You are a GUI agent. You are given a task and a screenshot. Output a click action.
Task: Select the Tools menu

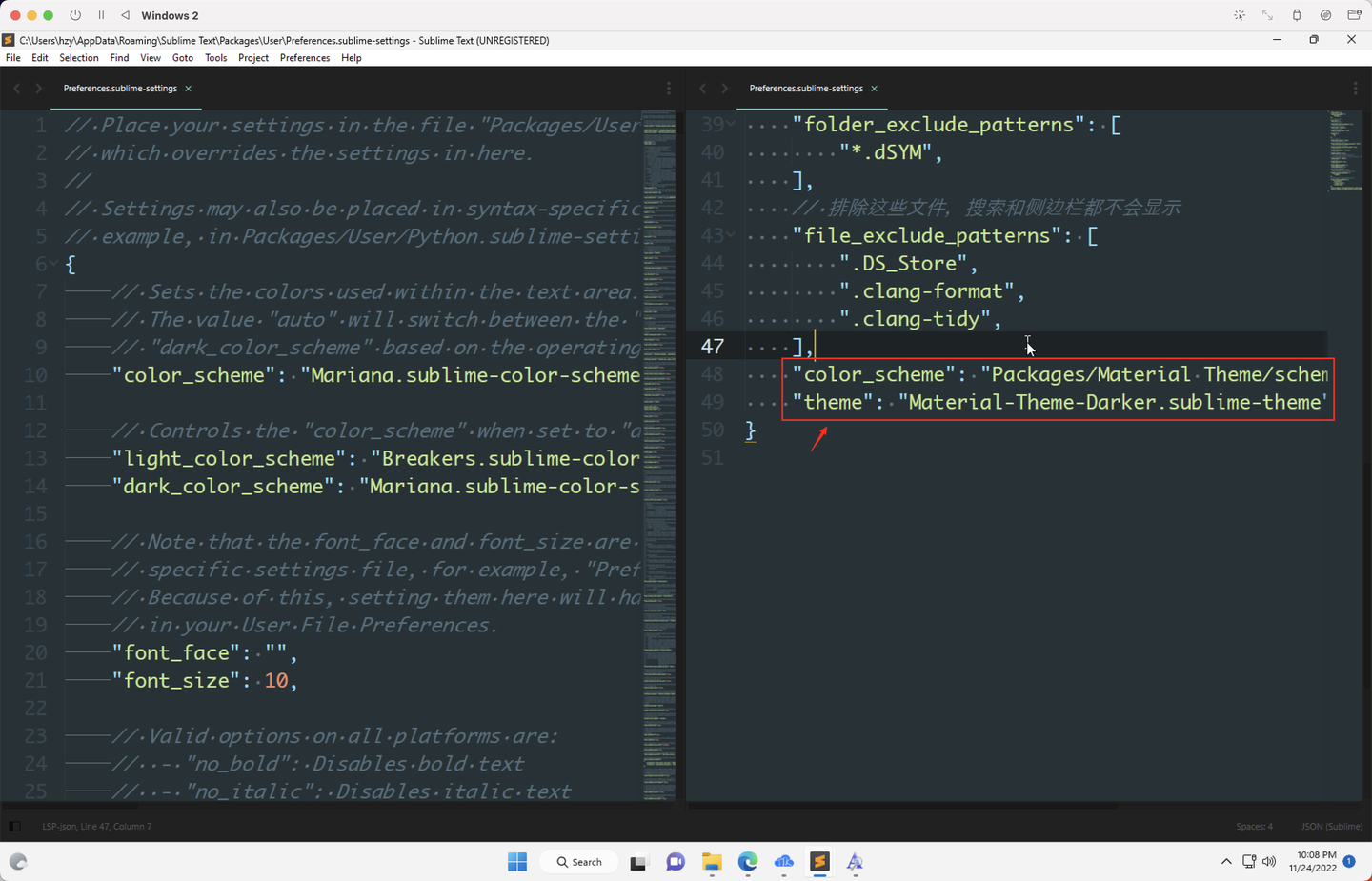215,57
